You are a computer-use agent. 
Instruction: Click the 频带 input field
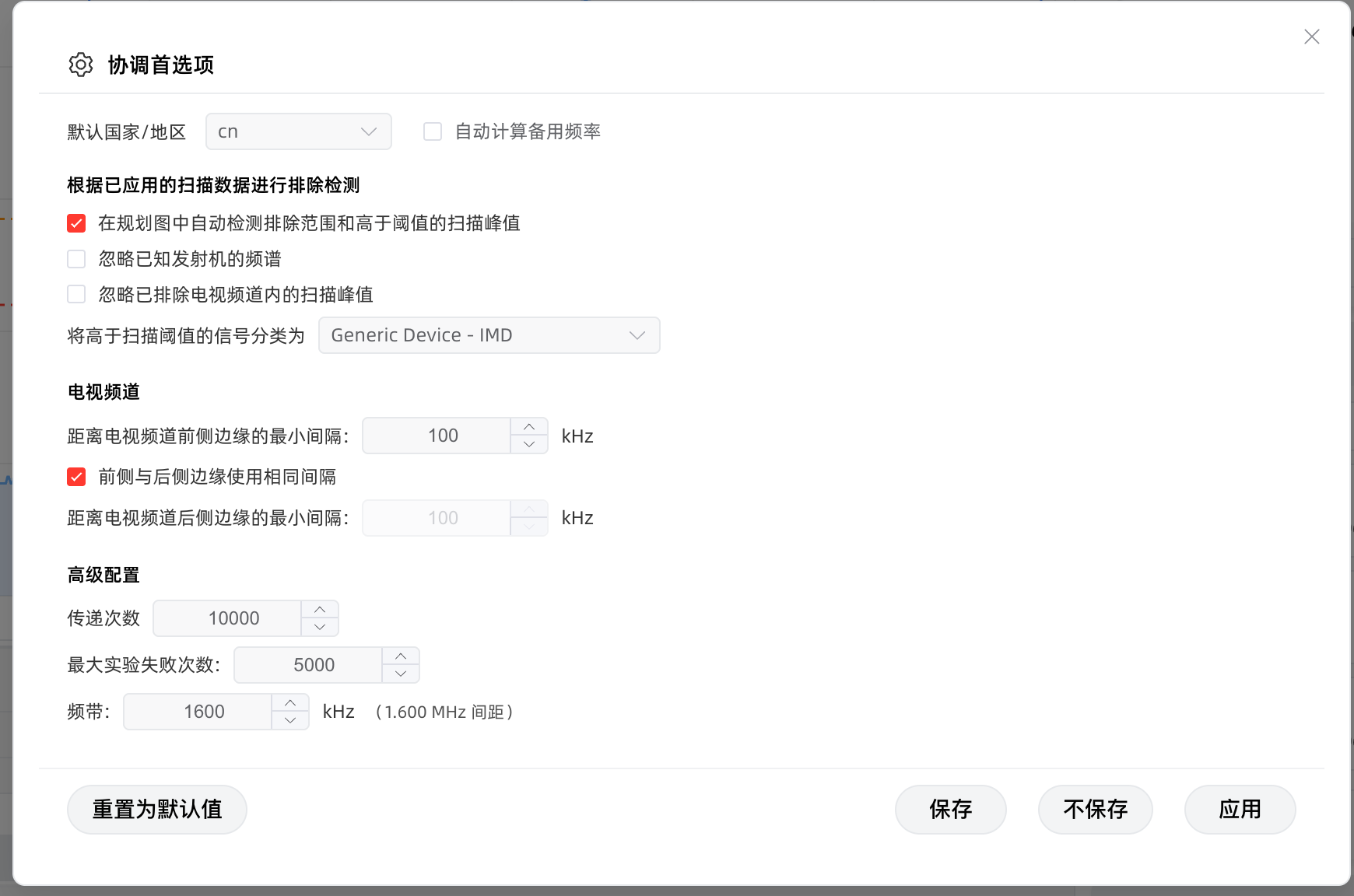coord(198,712)
